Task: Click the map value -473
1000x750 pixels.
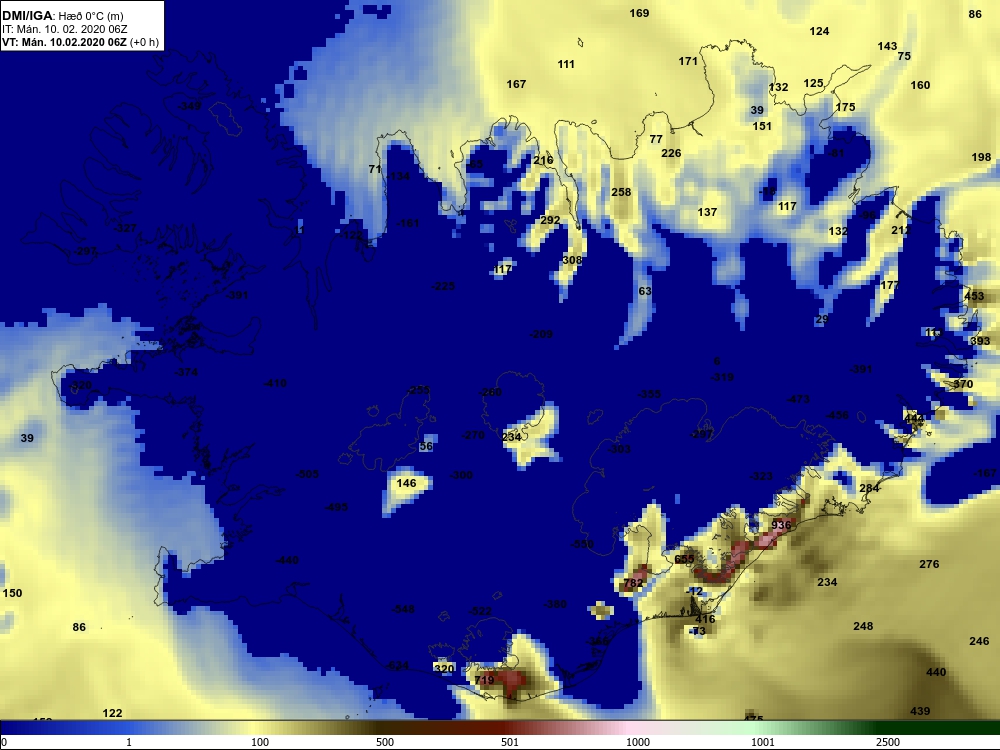Action: point(798,399)
